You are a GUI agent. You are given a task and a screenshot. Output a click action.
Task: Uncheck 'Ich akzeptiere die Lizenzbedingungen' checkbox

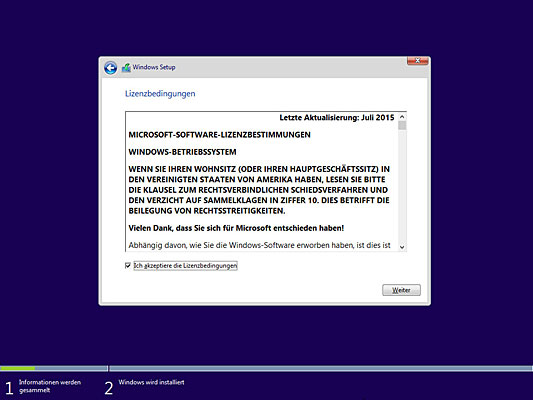click(128, 265)
